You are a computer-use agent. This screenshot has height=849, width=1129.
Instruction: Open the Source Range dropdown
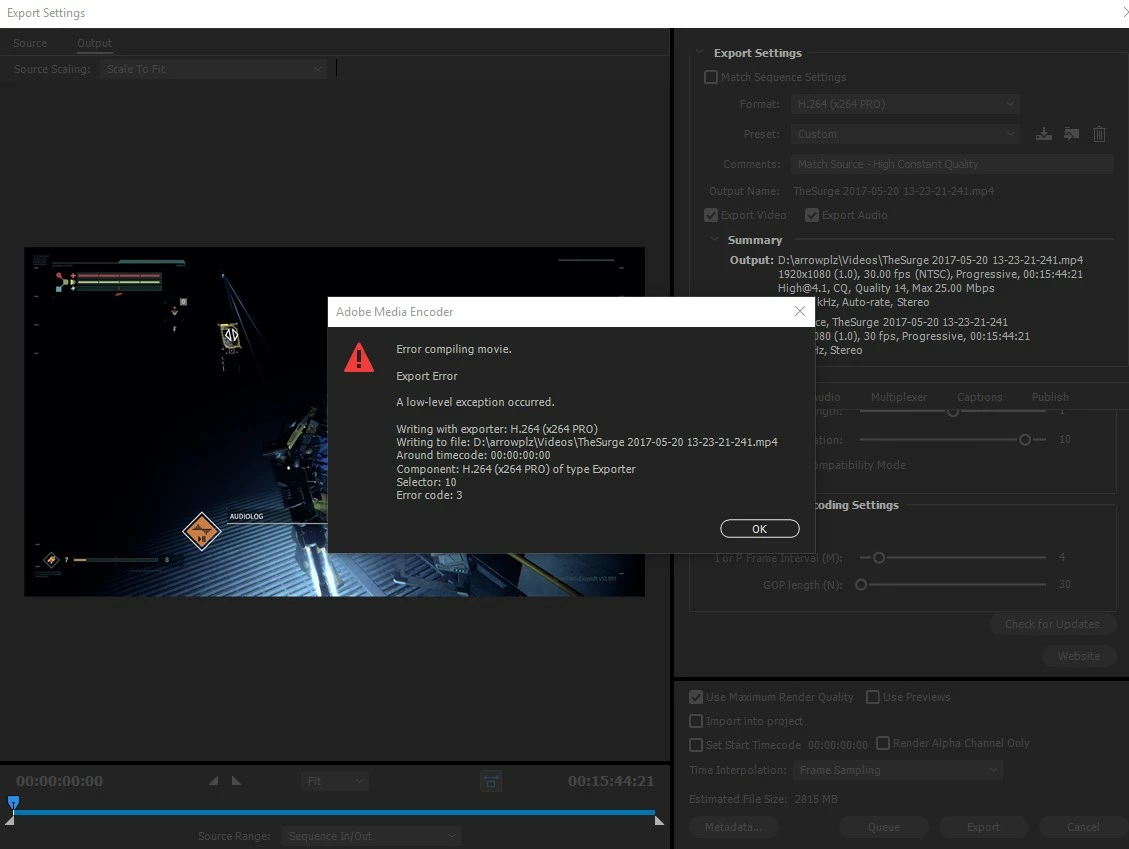[372, 836]
